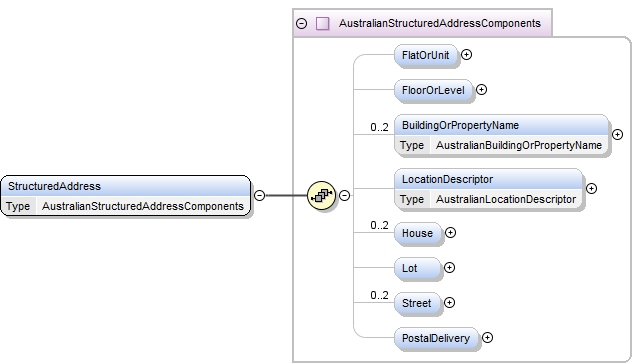Collapse the sequence compositor minus icon
This screenshot has width=633, height=364.
coord(344,195)
